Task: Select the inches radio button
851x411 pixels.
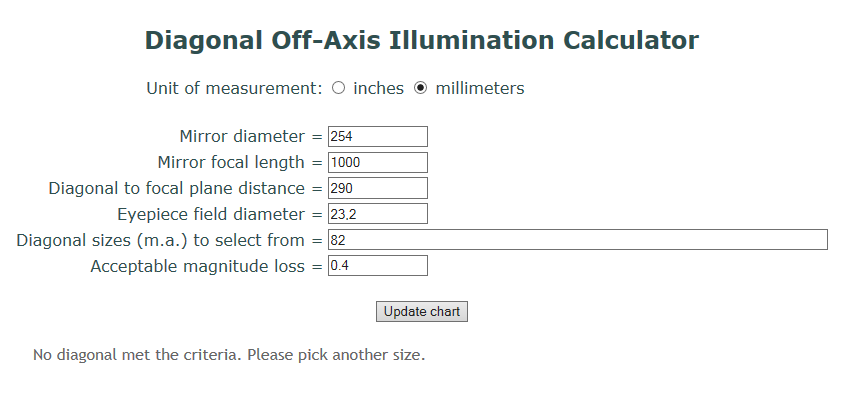Action: pos(338,88)
